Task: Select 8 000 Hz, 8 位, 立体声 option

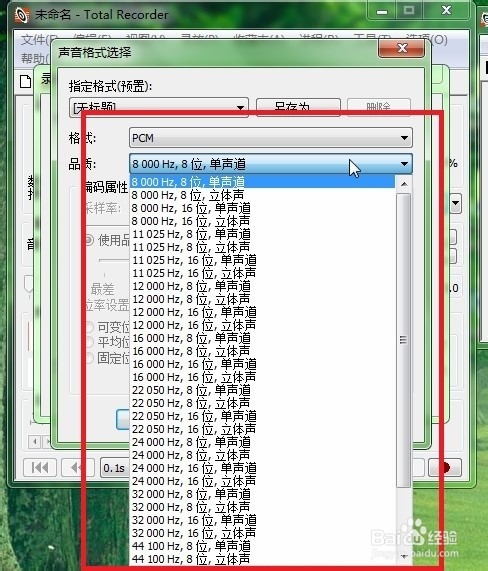Action: 262,195
